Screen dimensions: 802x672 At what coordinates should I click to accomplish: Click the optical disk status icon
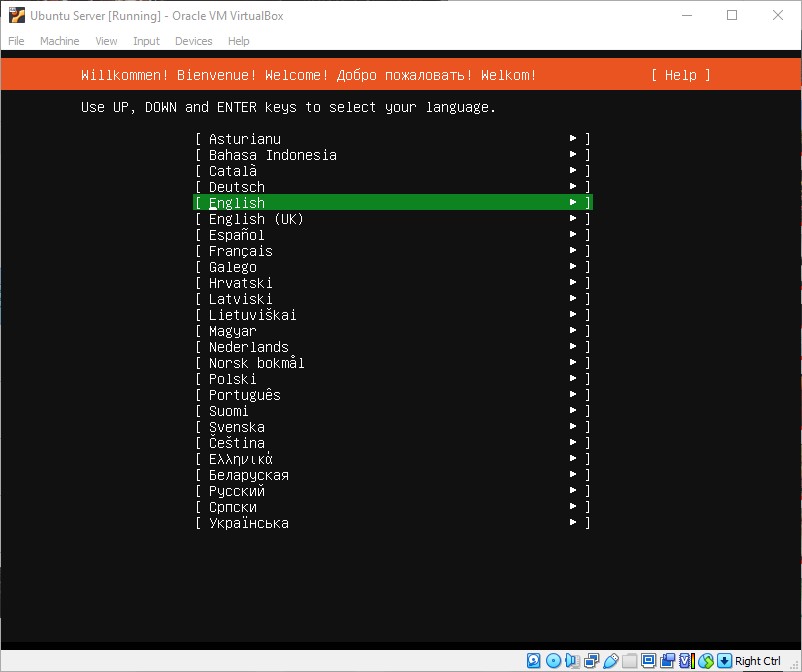(553, 661)
